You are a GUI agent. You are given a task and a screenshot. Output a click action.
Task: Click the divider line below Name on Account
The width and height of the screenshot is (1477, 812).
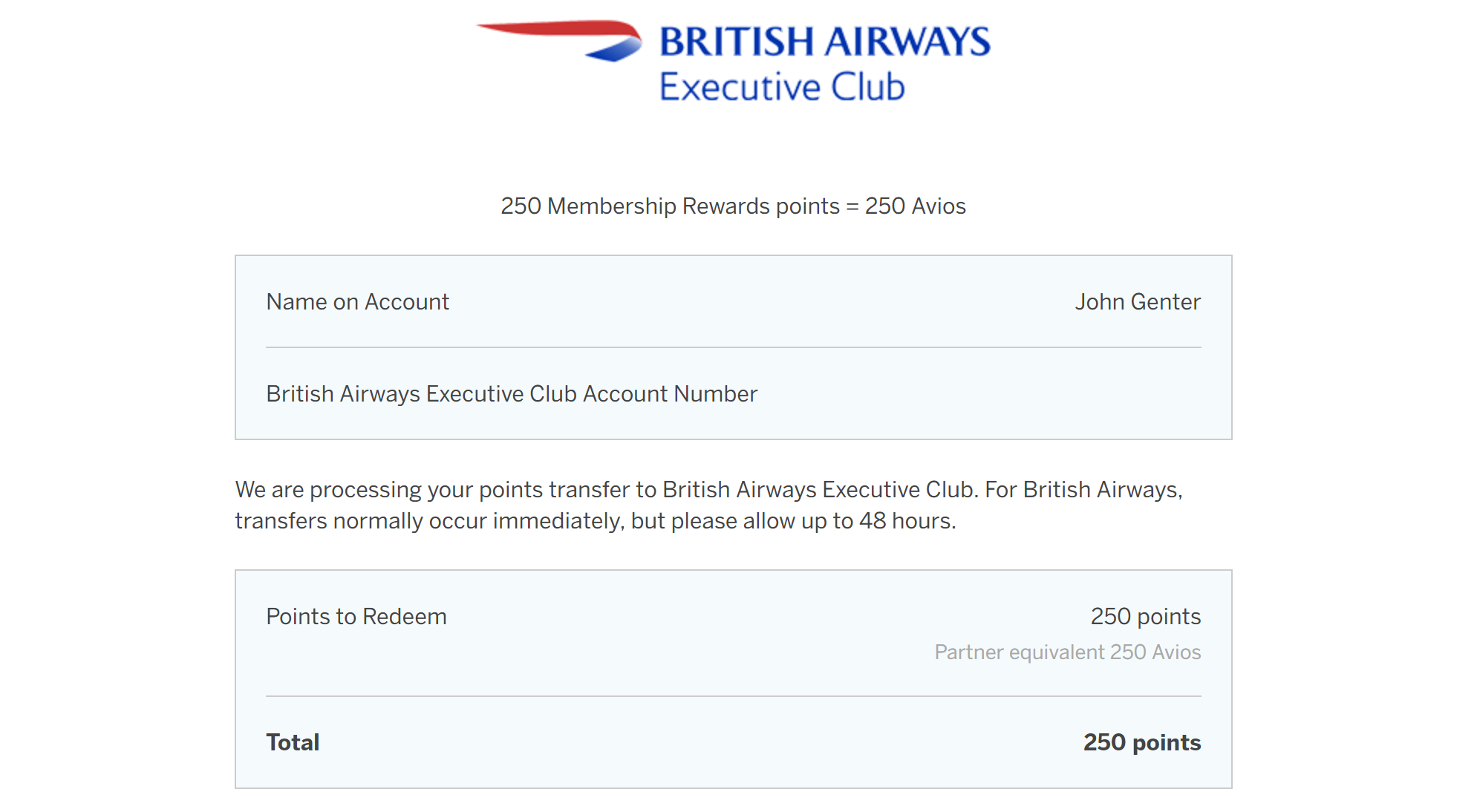733,347
